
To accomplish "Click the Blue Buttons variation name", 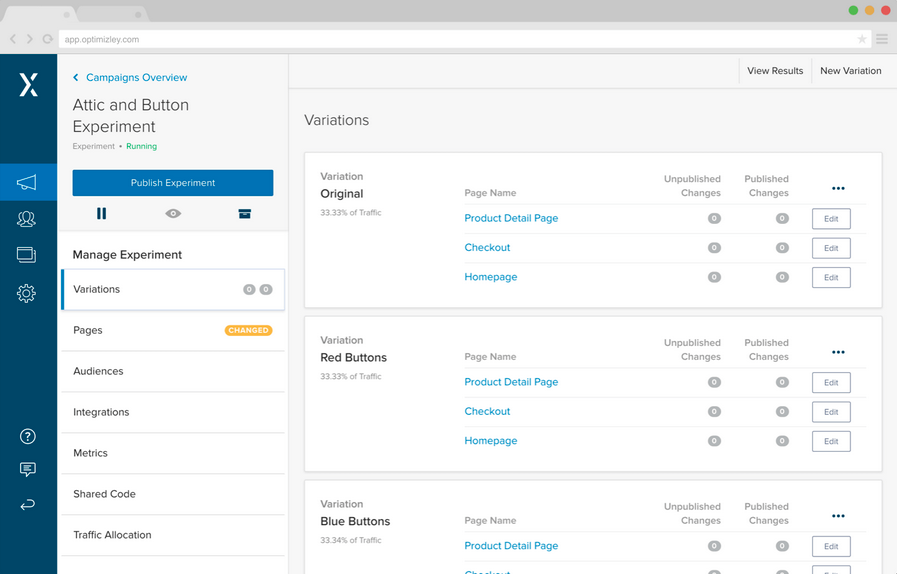I will pyautogui.click(x=355, y=522).
